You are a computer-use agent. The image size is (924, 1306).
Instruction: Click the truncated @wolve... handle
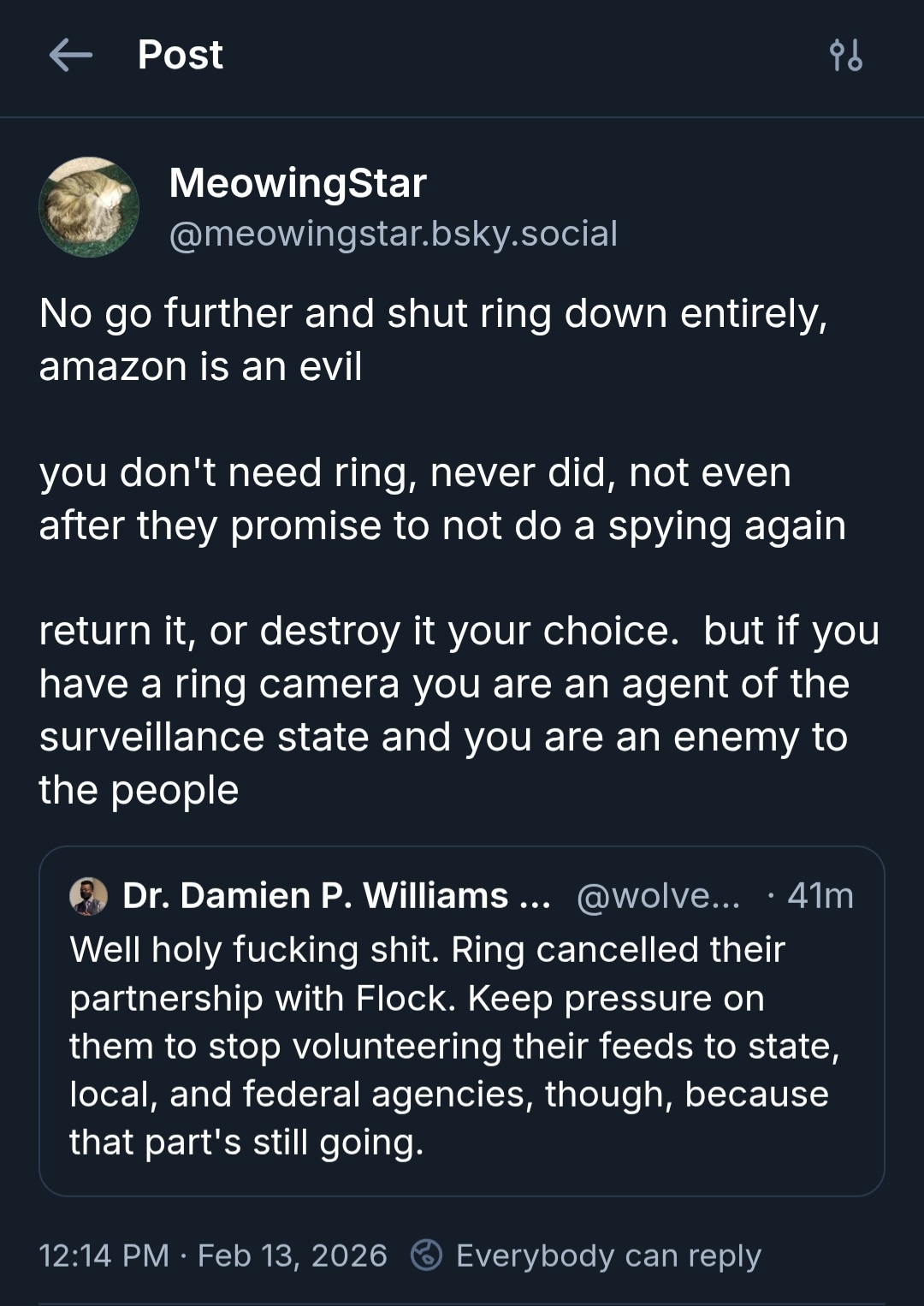click(x=658, y=896)
